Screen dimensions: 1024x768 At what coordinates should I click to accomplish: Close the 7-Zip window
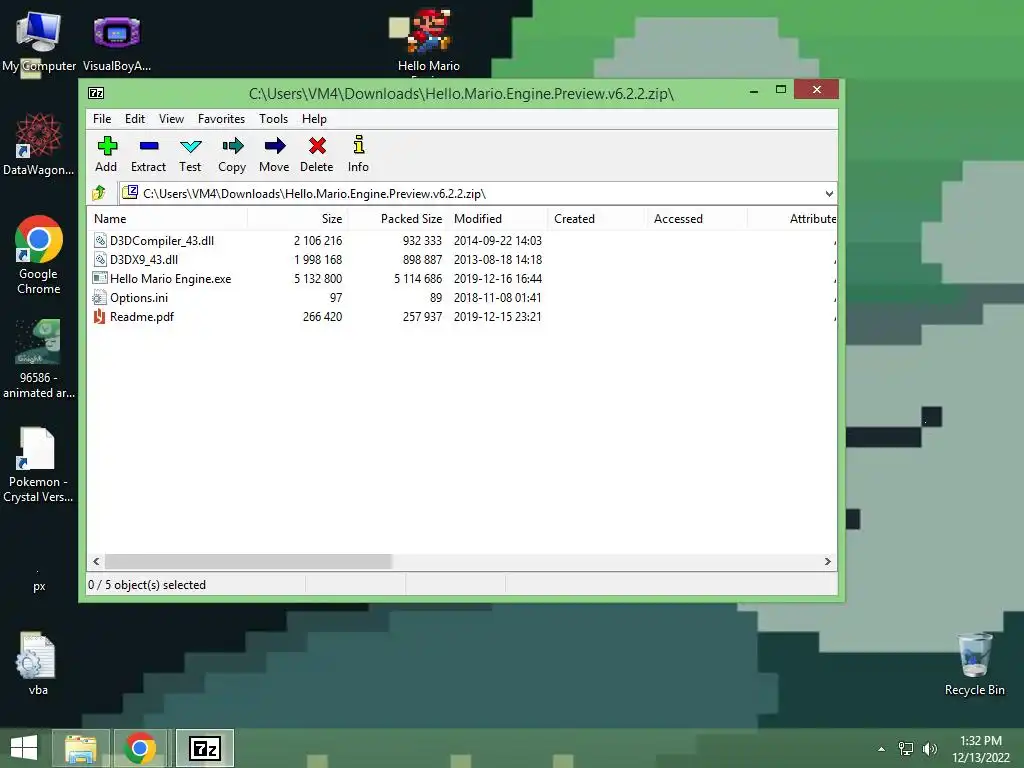pyautogui.click(x=816, y=89)
